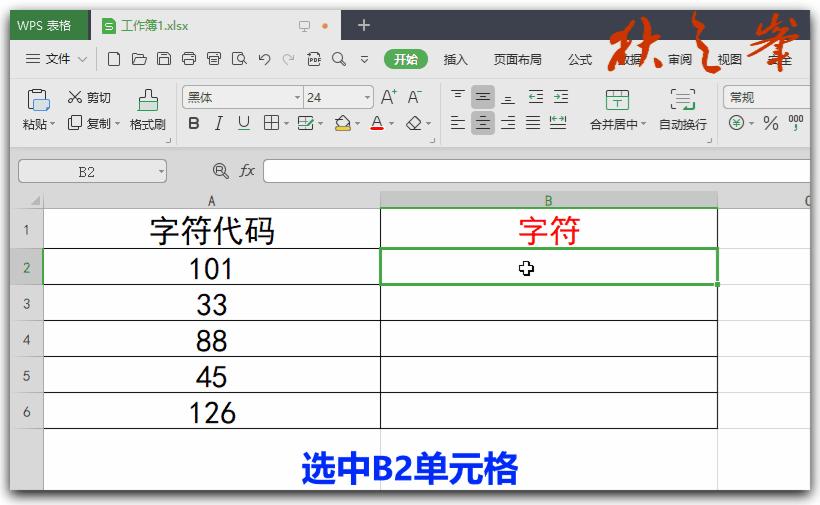The image size is (820, 505).
Task: Open the font size 24 dropdown
Action: 367,97
